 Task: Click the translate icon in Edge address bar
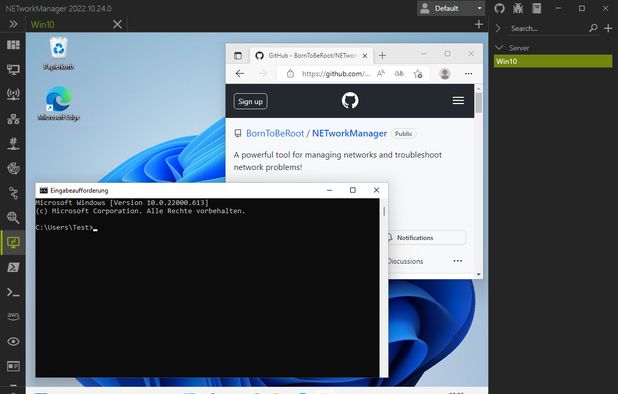coord(399,74)
